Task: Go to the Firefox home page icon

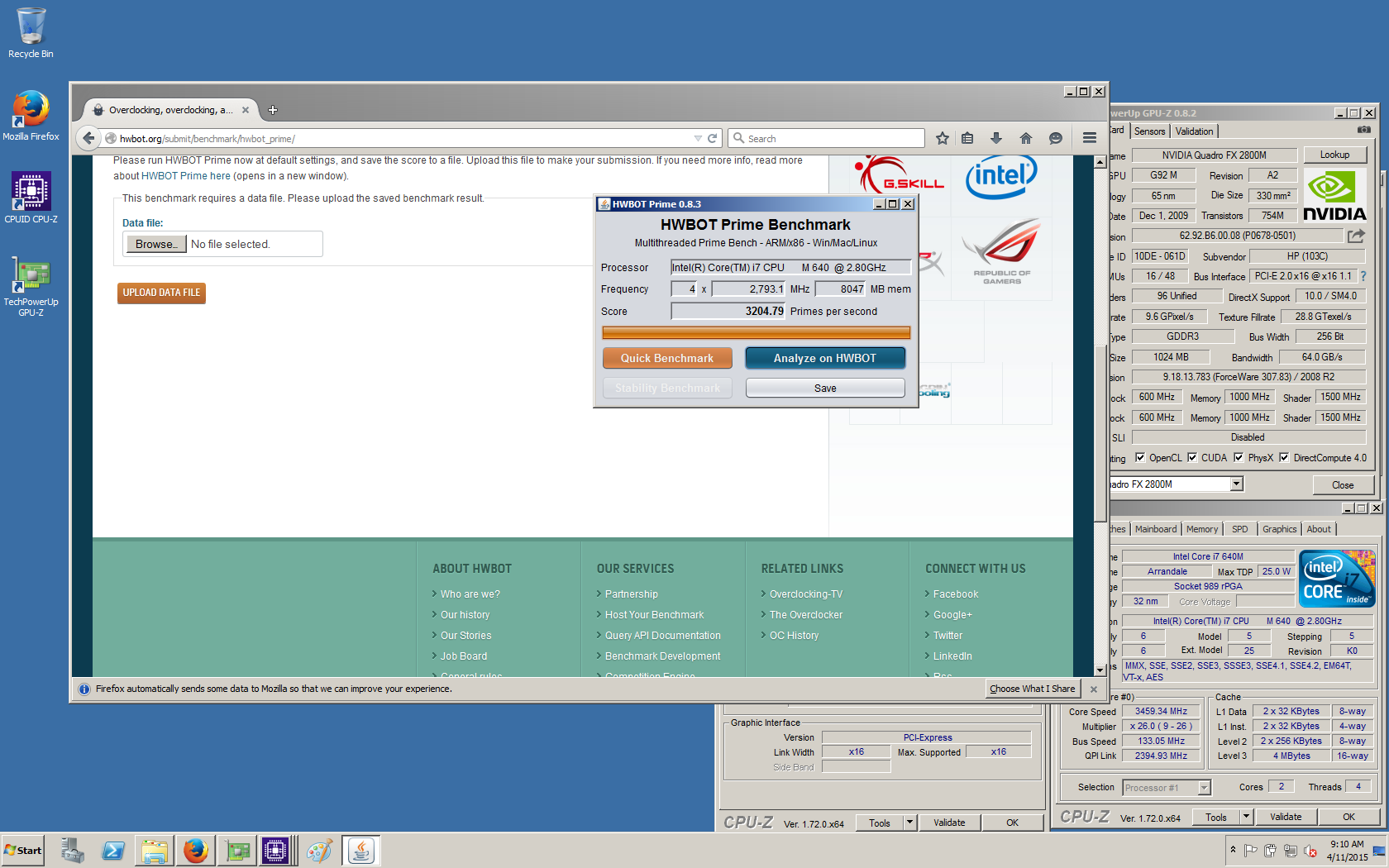Action: [1026, 138]
